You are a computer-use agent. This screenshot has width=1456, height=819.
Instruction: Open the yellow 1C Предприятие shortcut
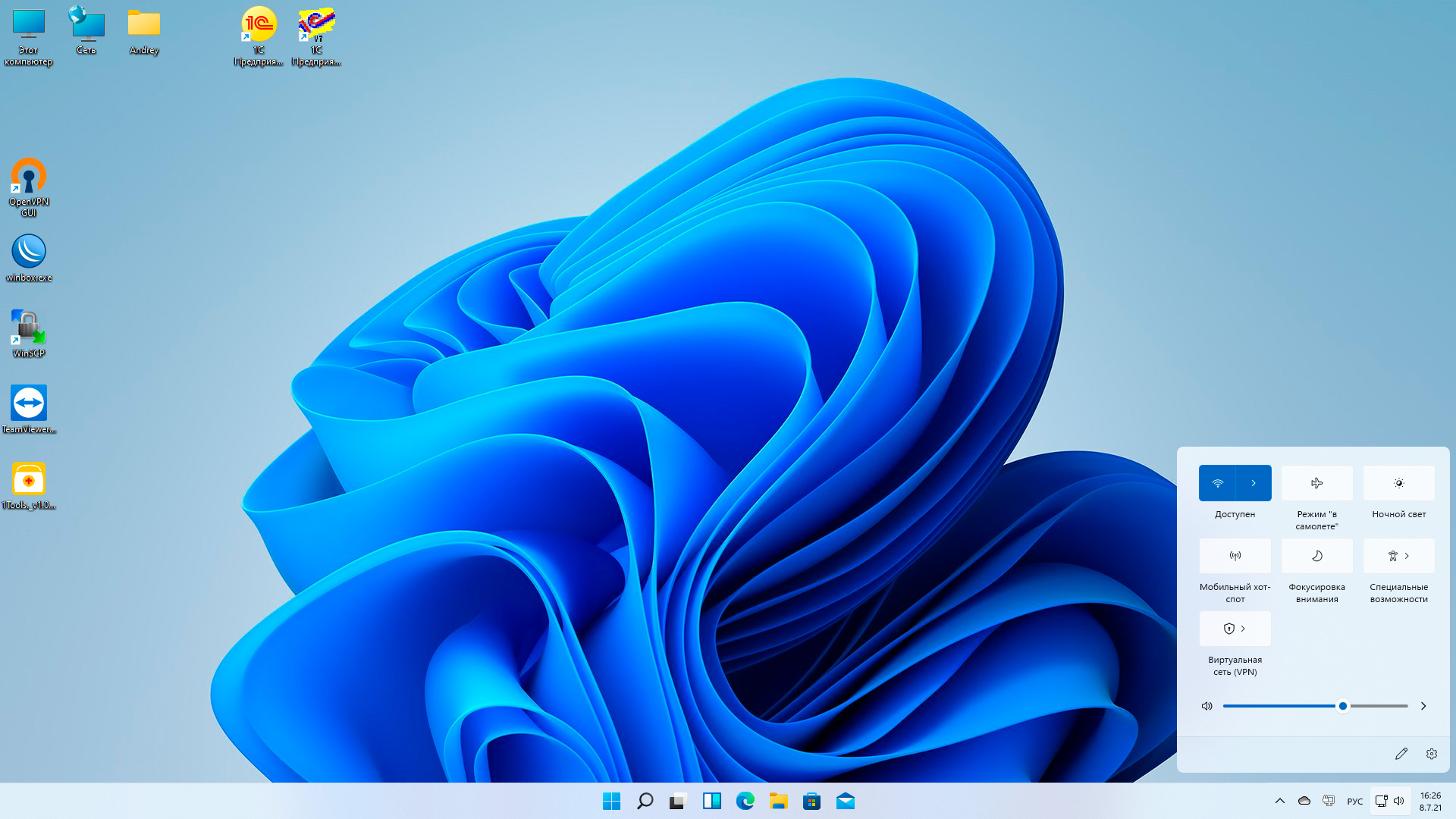click(259, 26)
